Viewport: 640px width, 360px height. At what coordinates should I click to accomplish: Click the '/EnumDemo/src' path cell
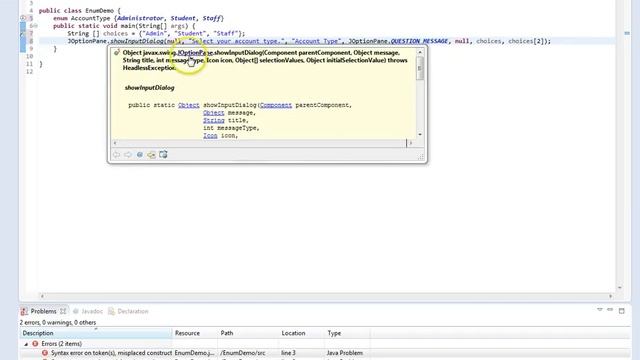243,353
